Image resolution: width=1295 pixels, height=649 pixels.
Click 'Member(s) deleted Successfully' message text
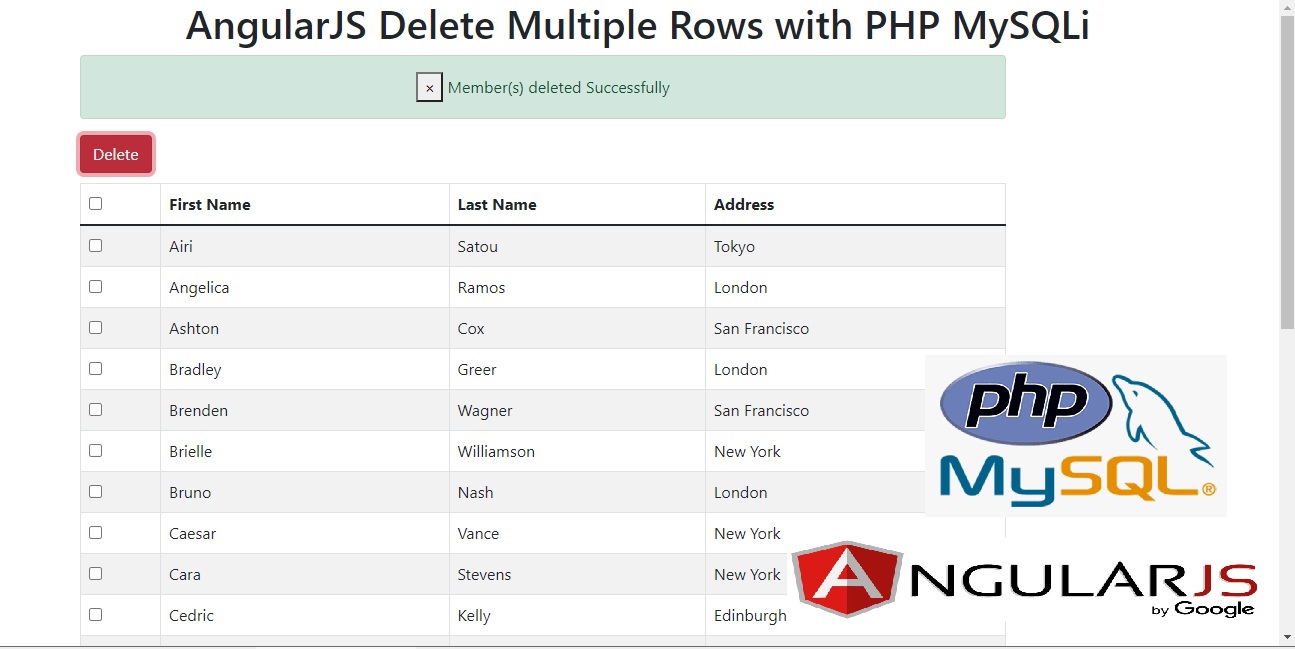coord(559,88)
